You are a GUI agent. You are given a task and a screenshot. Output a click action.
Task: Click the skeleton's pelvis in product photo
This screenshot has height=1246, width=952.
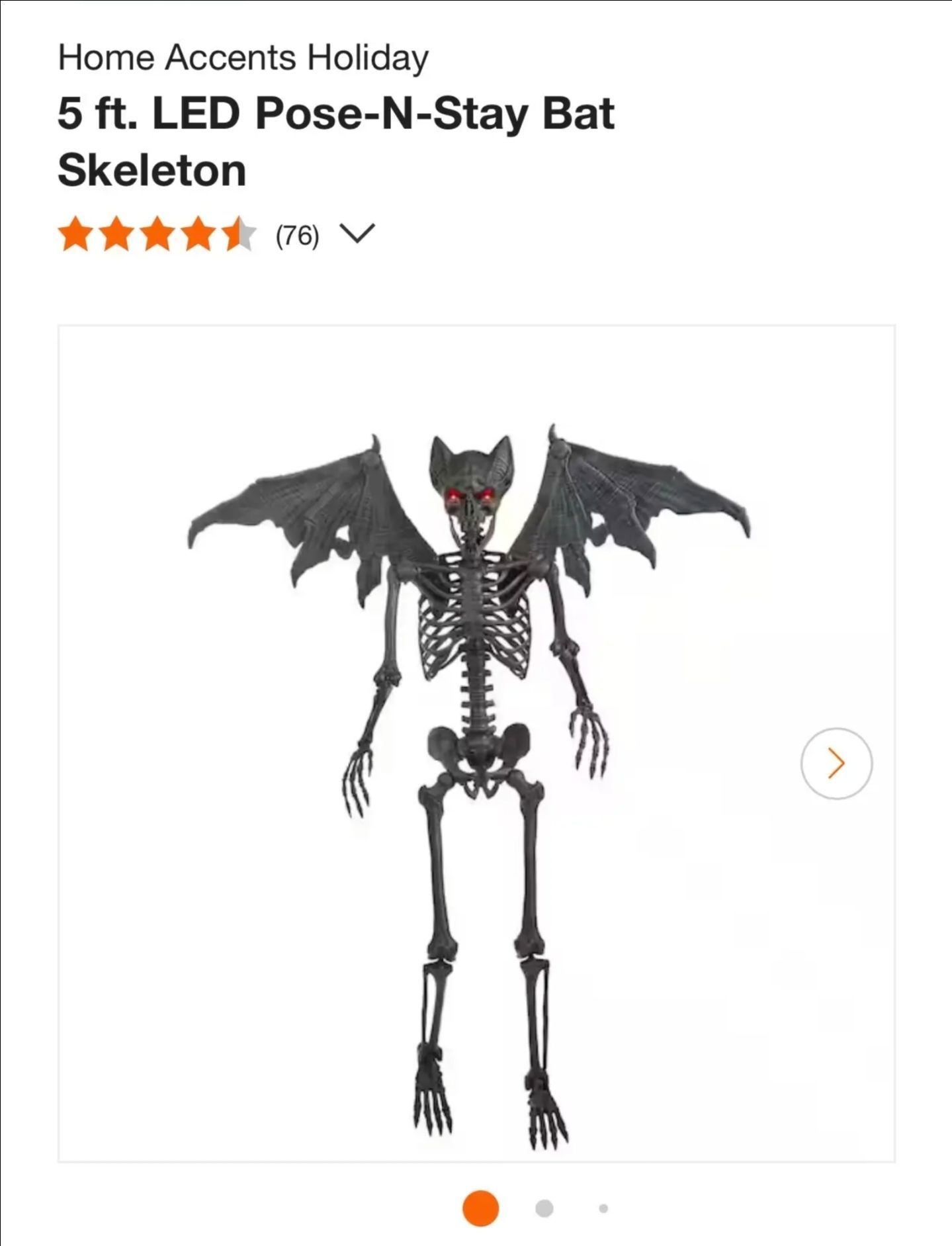478,756
